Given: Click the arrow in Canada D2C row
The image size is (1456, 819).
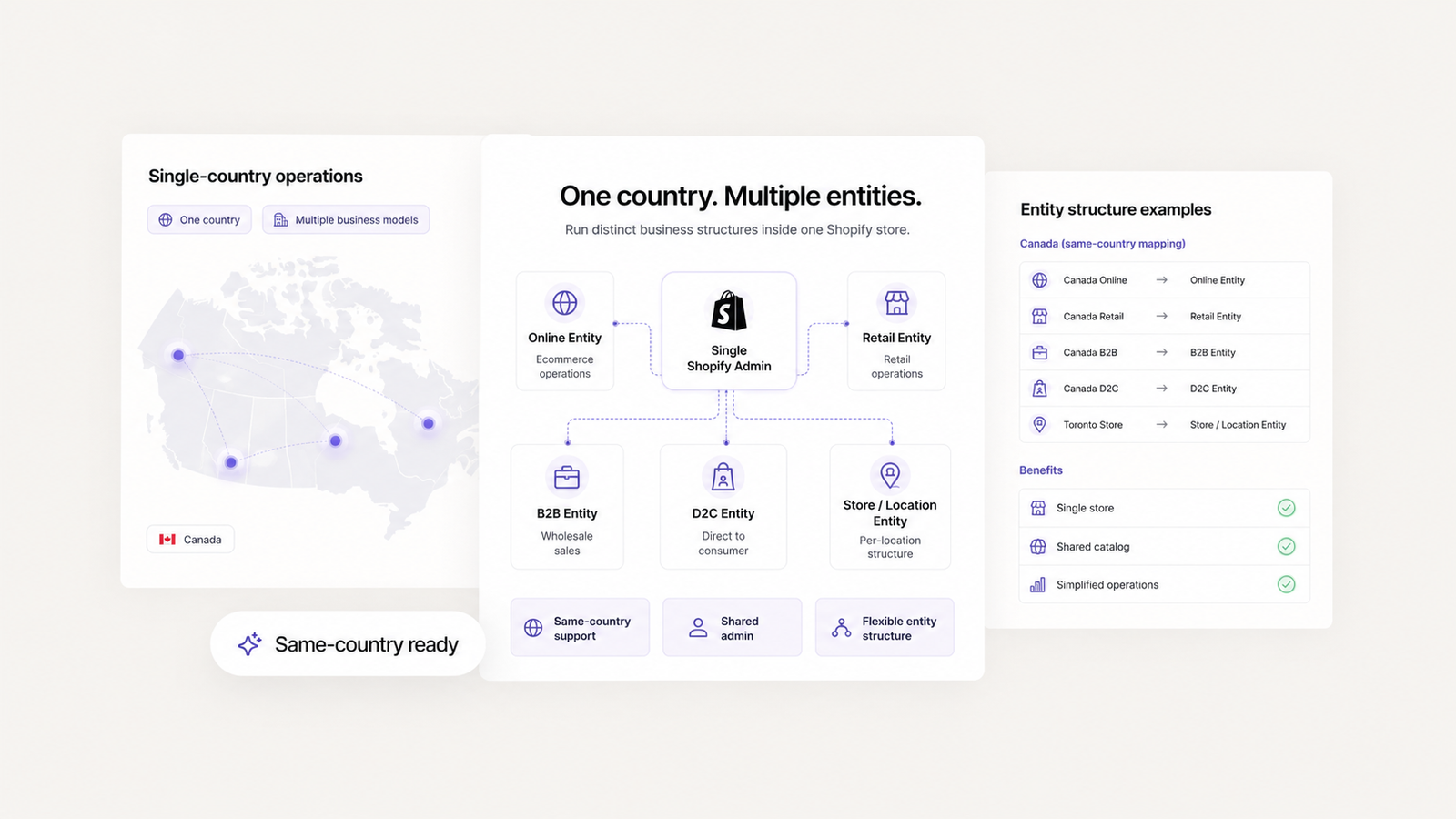Looking at the screenshot, I should (1162, 389).
